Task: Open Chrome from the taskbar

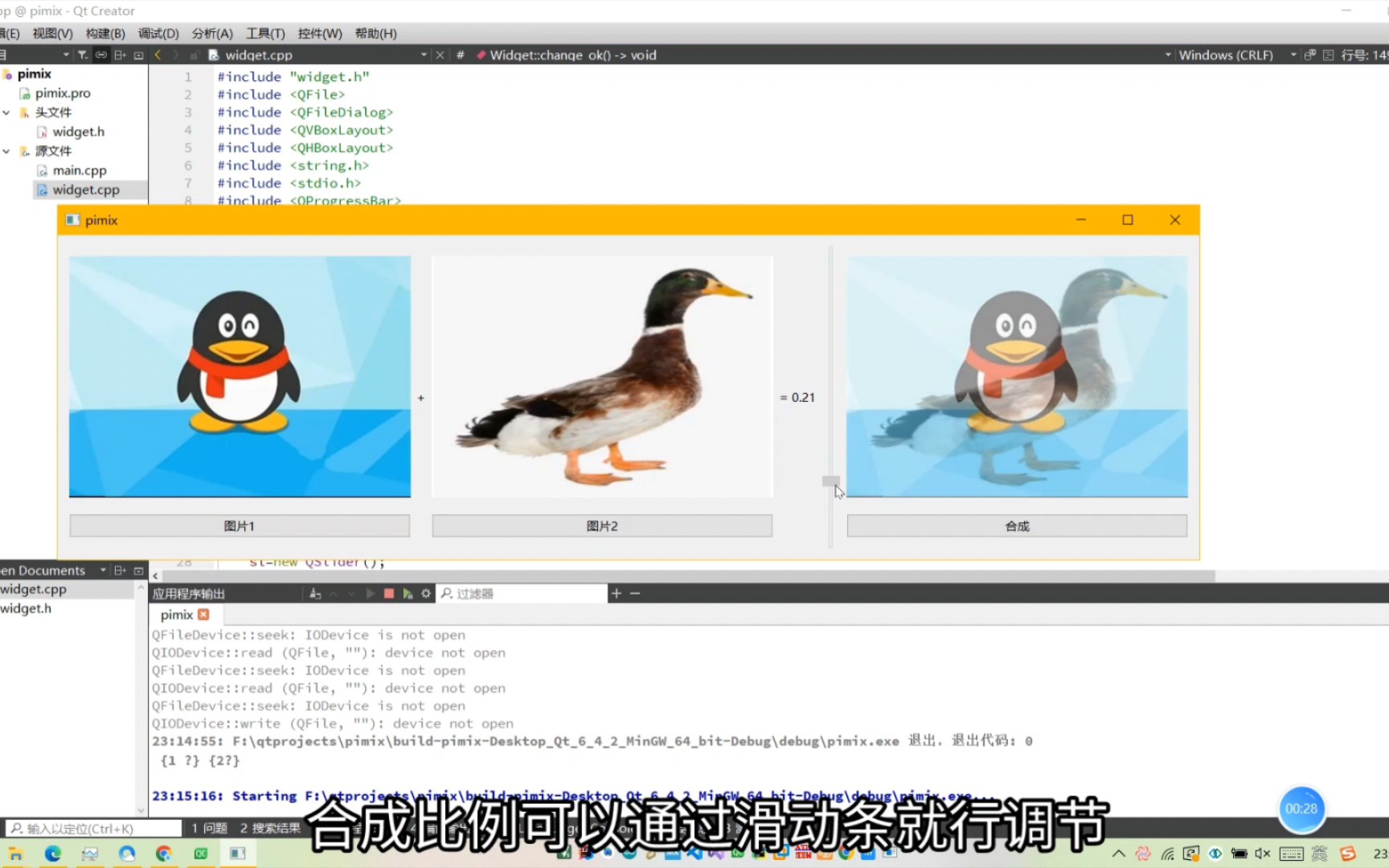Action: [164, 854]
